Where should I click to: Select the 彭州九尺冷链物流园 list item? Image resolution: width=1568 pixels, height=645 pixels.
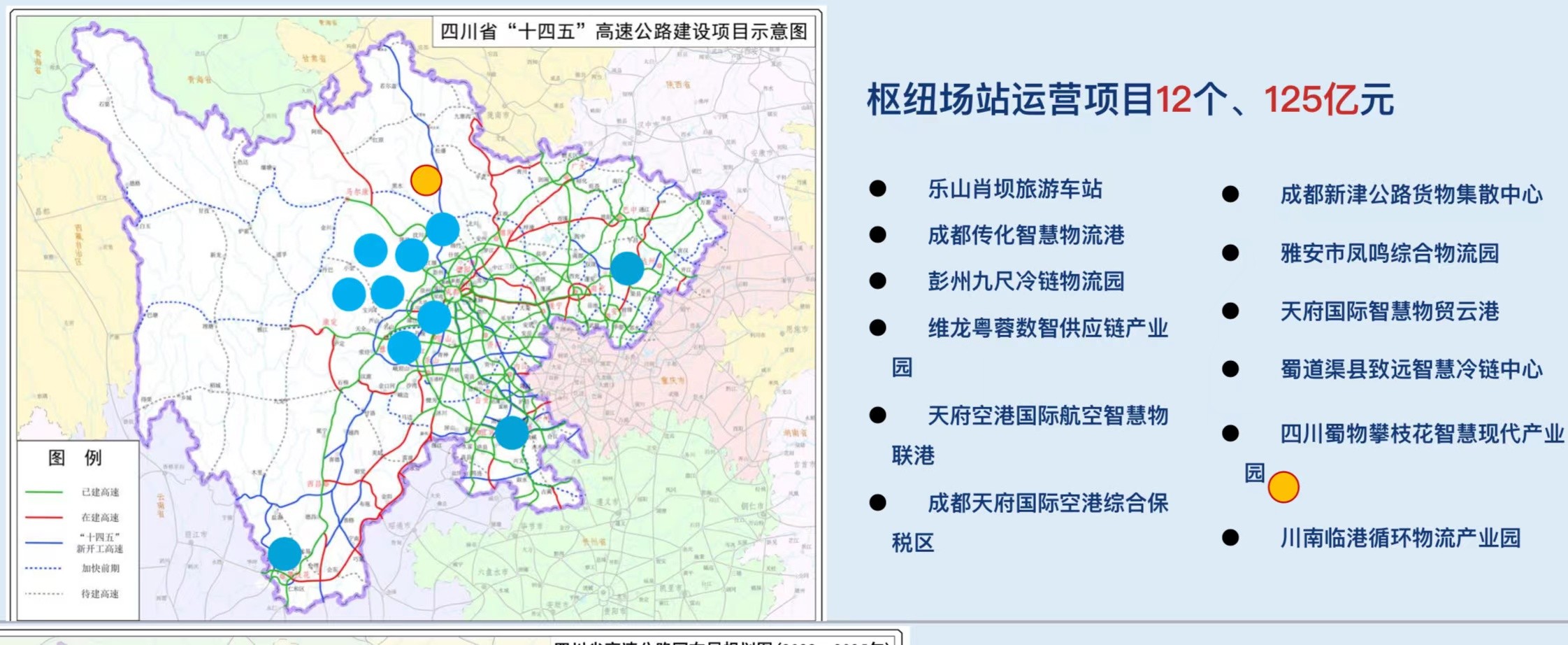pyautogui.click(x=1026, y=281)
